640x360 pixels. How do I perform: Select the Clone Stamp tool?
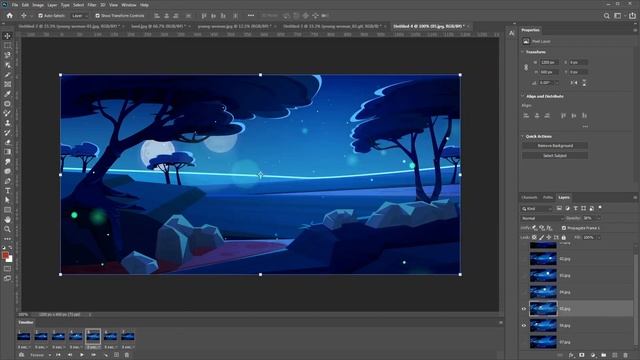coord(7,123)
